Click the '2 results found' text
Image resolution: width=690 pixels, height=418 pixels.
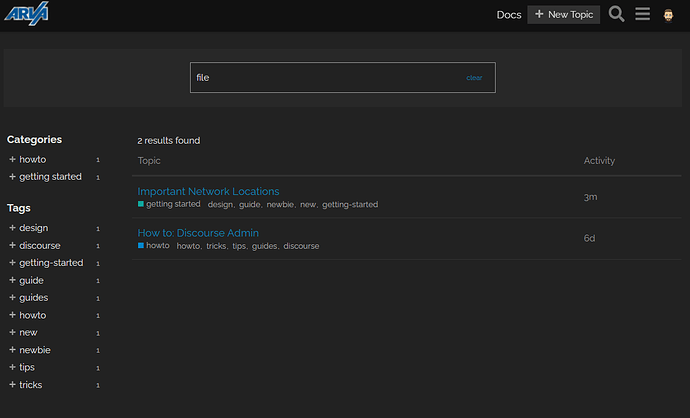169,140
